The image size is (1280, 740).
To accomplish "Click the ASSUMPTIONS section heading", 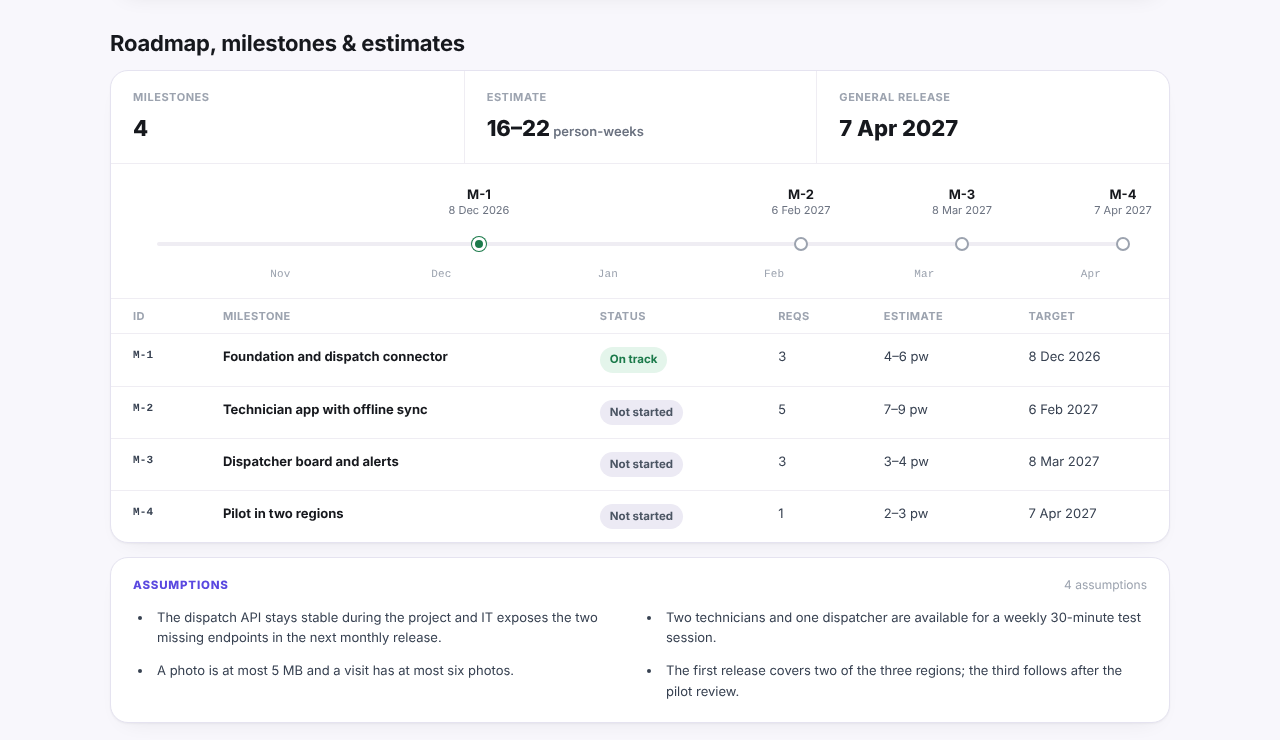I will [181, 585].
